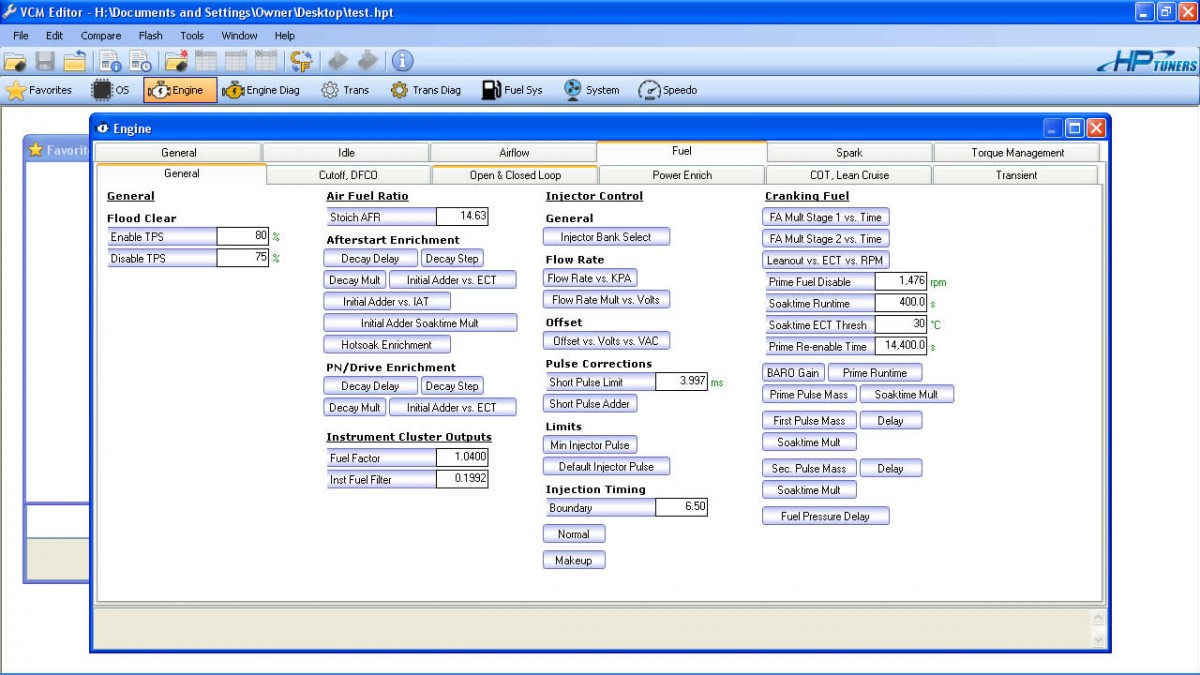
Task: Switch to the Airflow tab
Action: [514, 153]
